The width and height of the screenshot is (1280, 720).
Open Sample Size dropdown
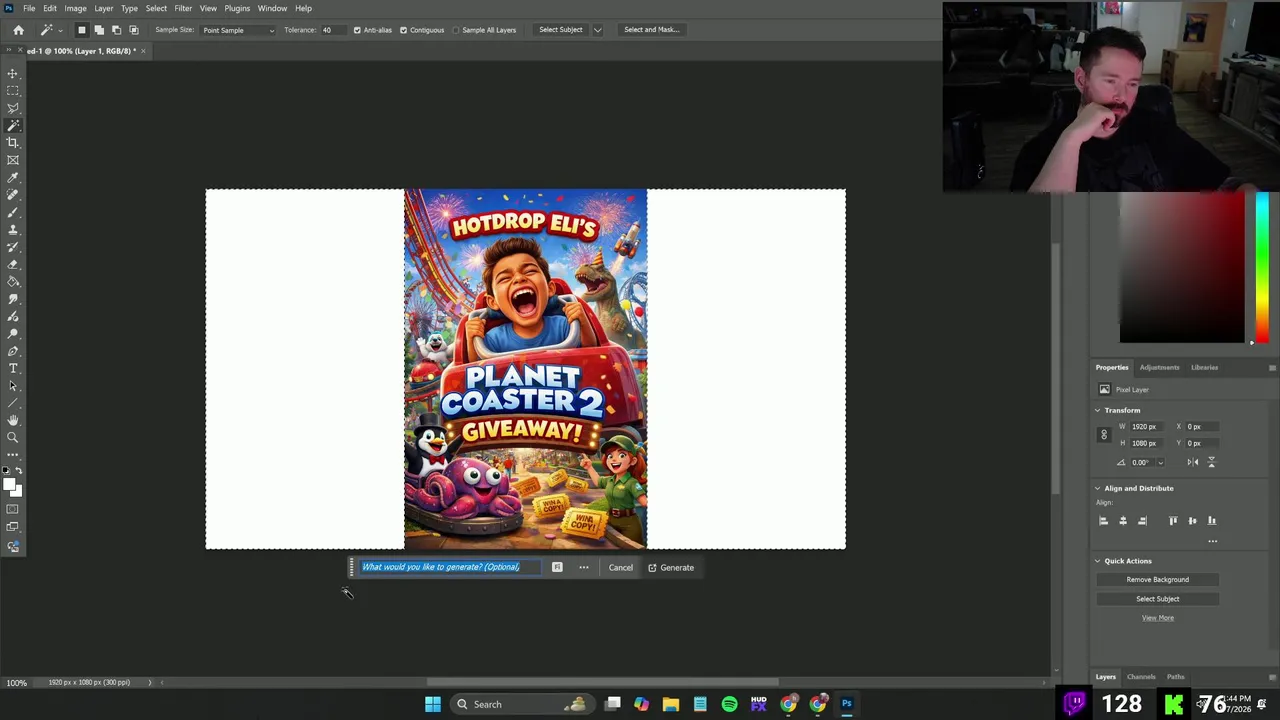[238, 30]
